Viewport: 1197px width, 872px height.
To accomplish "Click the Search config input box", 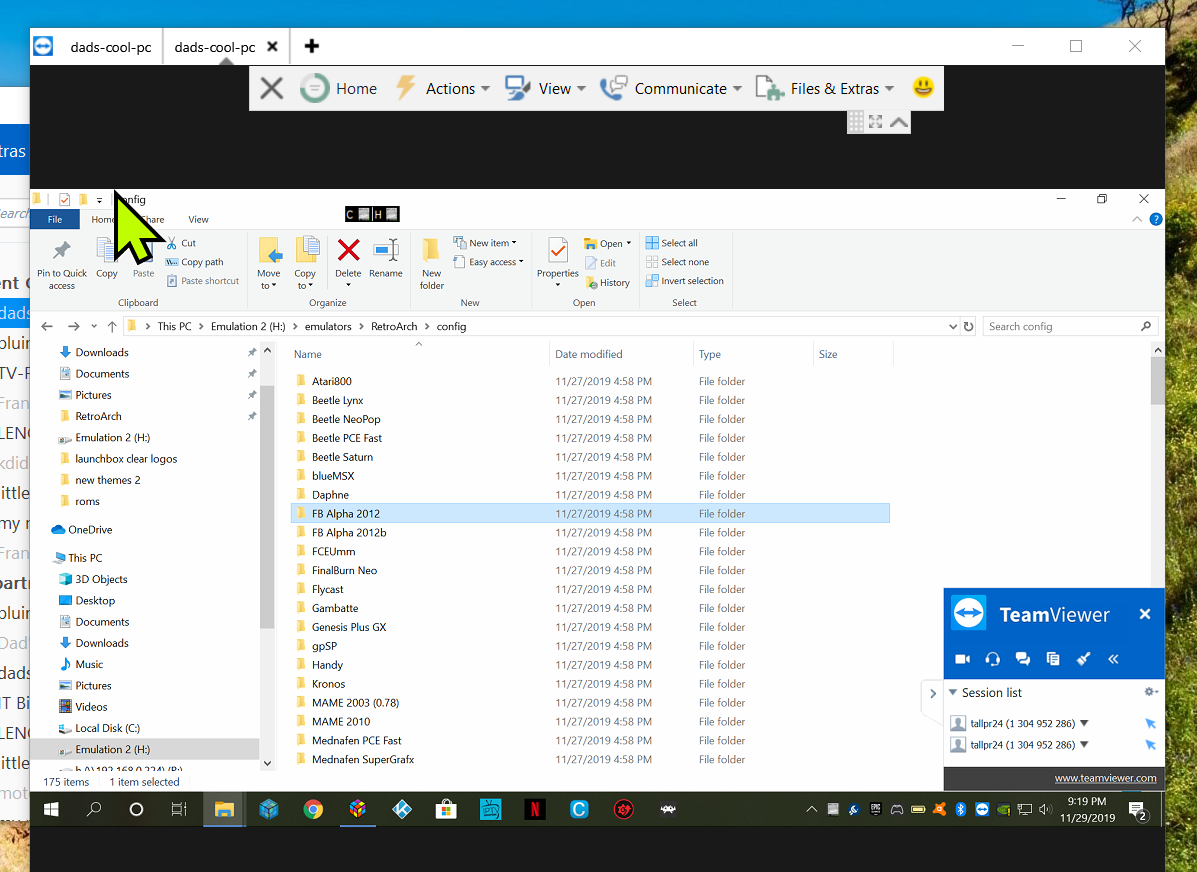I will point(1070,326).
